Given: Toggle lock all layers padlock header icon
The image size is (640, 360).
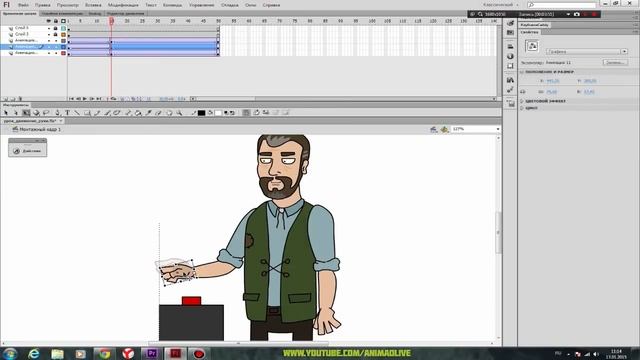Looking at the screenshot, I should click(56, 21).
